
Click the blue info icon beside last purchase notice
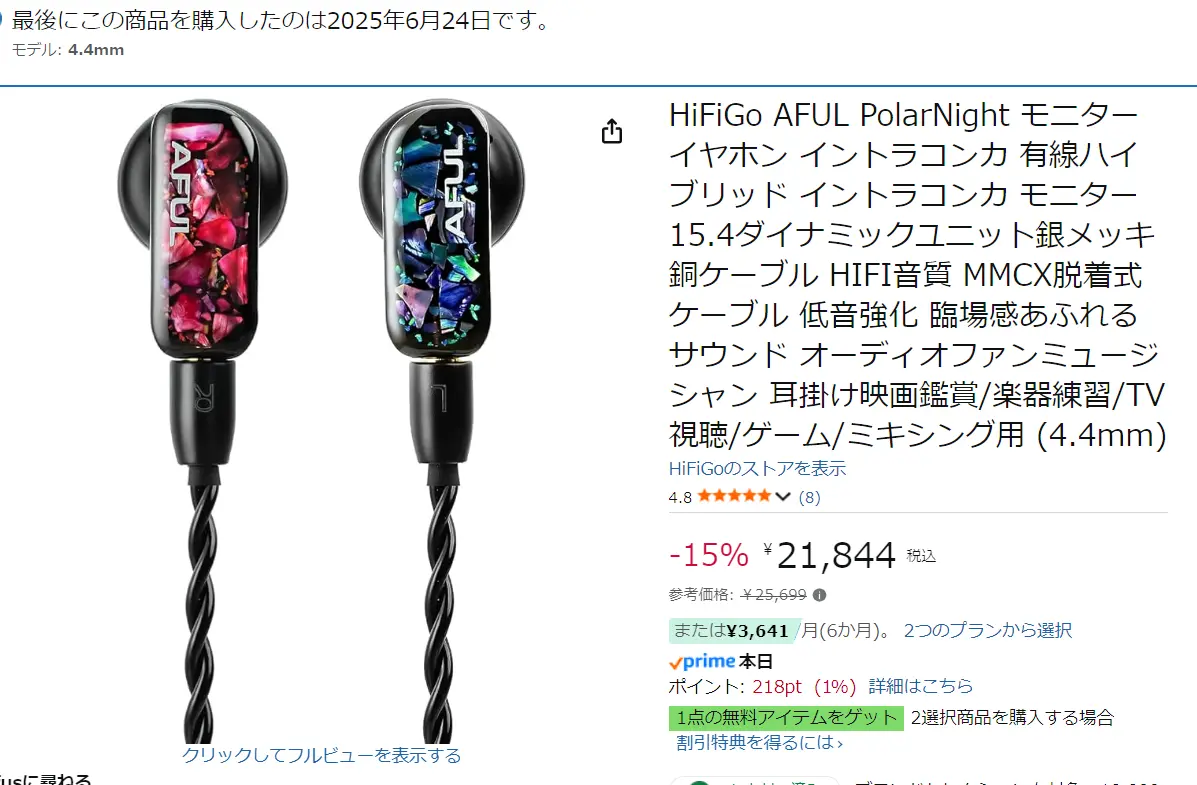pos(2,21)
